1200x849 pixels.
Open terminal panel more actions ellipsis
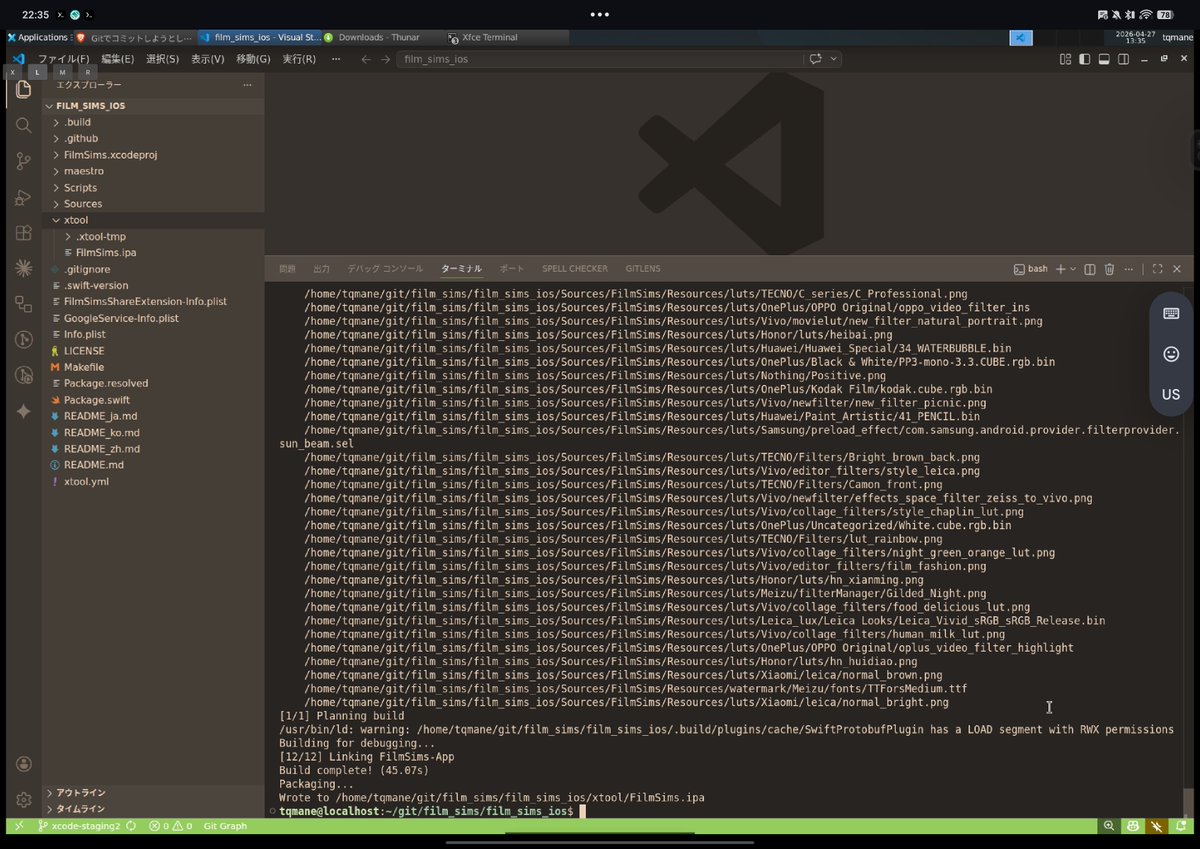pyautogui.click(x=1128, y=269)
